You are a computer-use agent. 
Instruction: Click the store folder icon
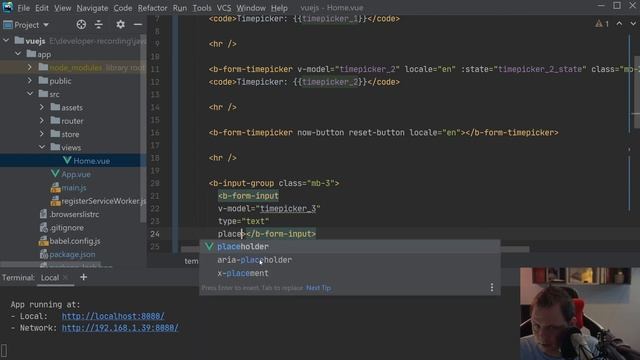point(55,134)
